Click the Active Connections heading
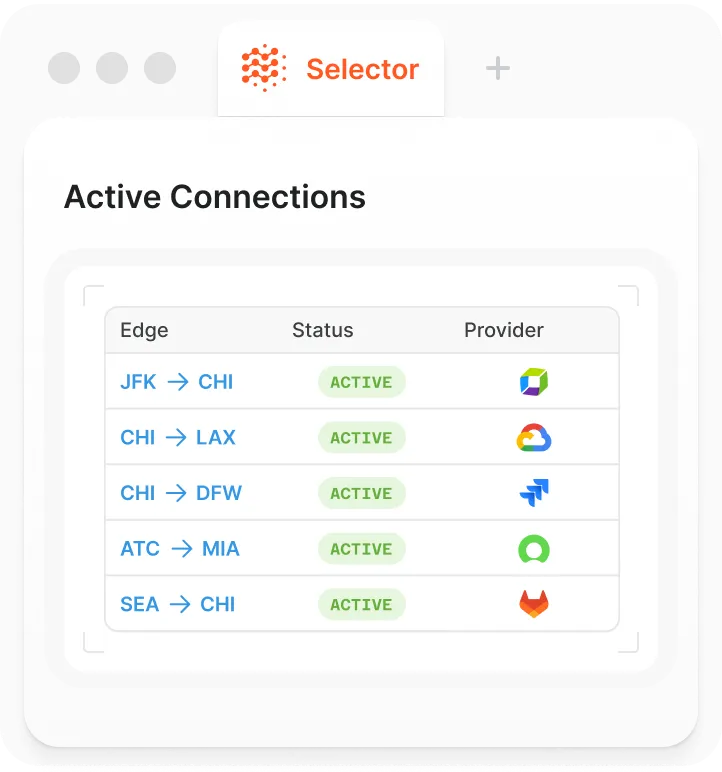Viewport: 722px width, 772px height. pyautogui.click(x=215, y=196)
